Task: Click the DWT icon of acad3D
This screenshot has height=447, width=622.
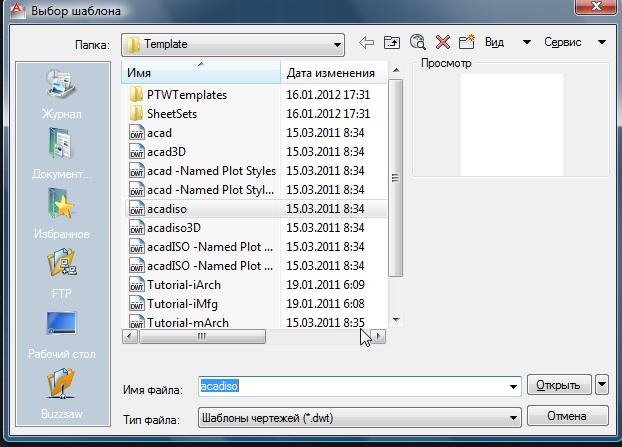Action: [x=137, y=152]
